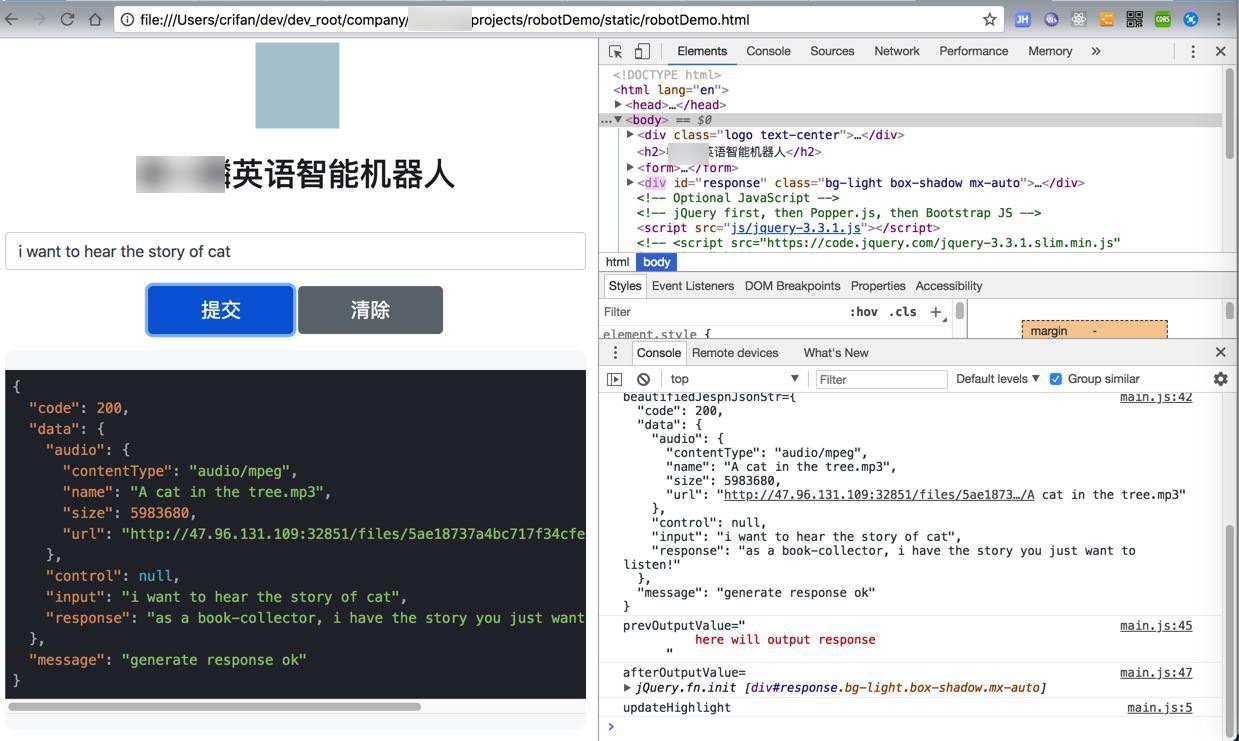
Task: Open the DOM Breakpoints tab
Action: pos(792,286)
